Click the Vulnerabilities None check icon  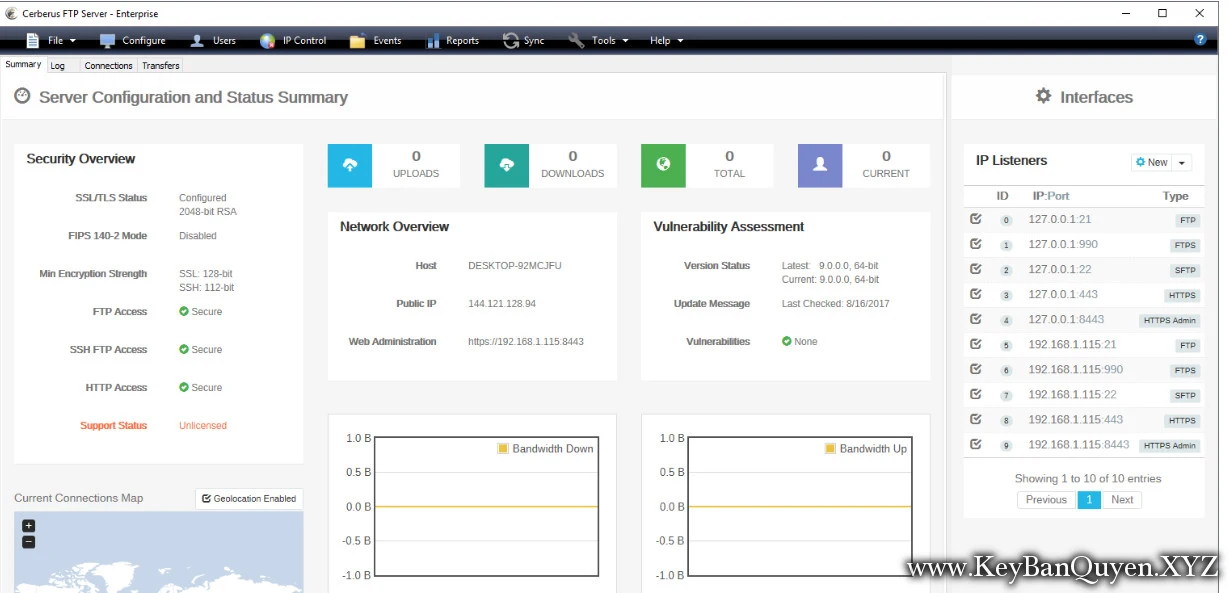coord(787,342)
